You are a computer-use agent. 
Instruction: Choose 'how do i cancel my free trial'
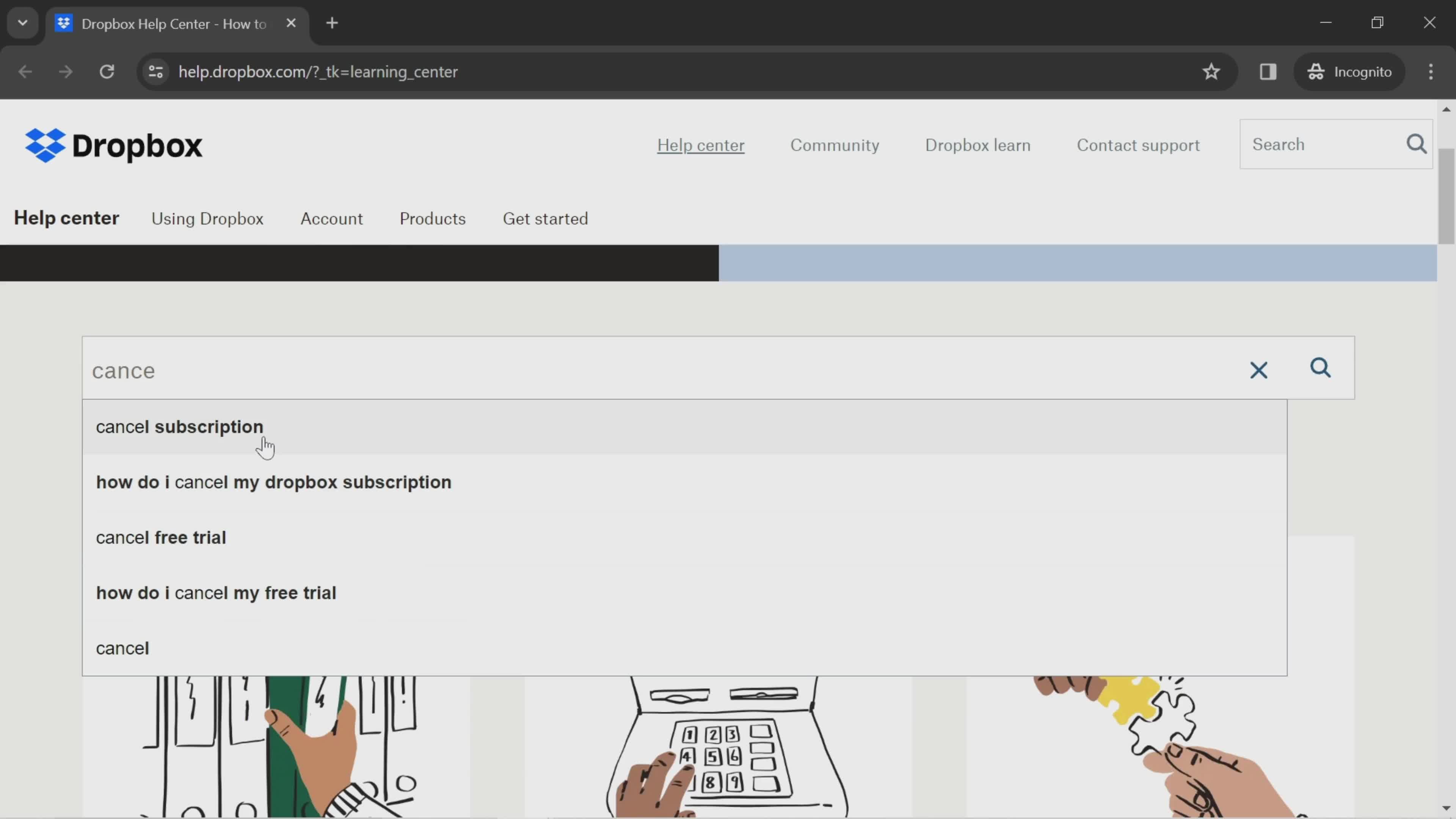click(684, 593)
